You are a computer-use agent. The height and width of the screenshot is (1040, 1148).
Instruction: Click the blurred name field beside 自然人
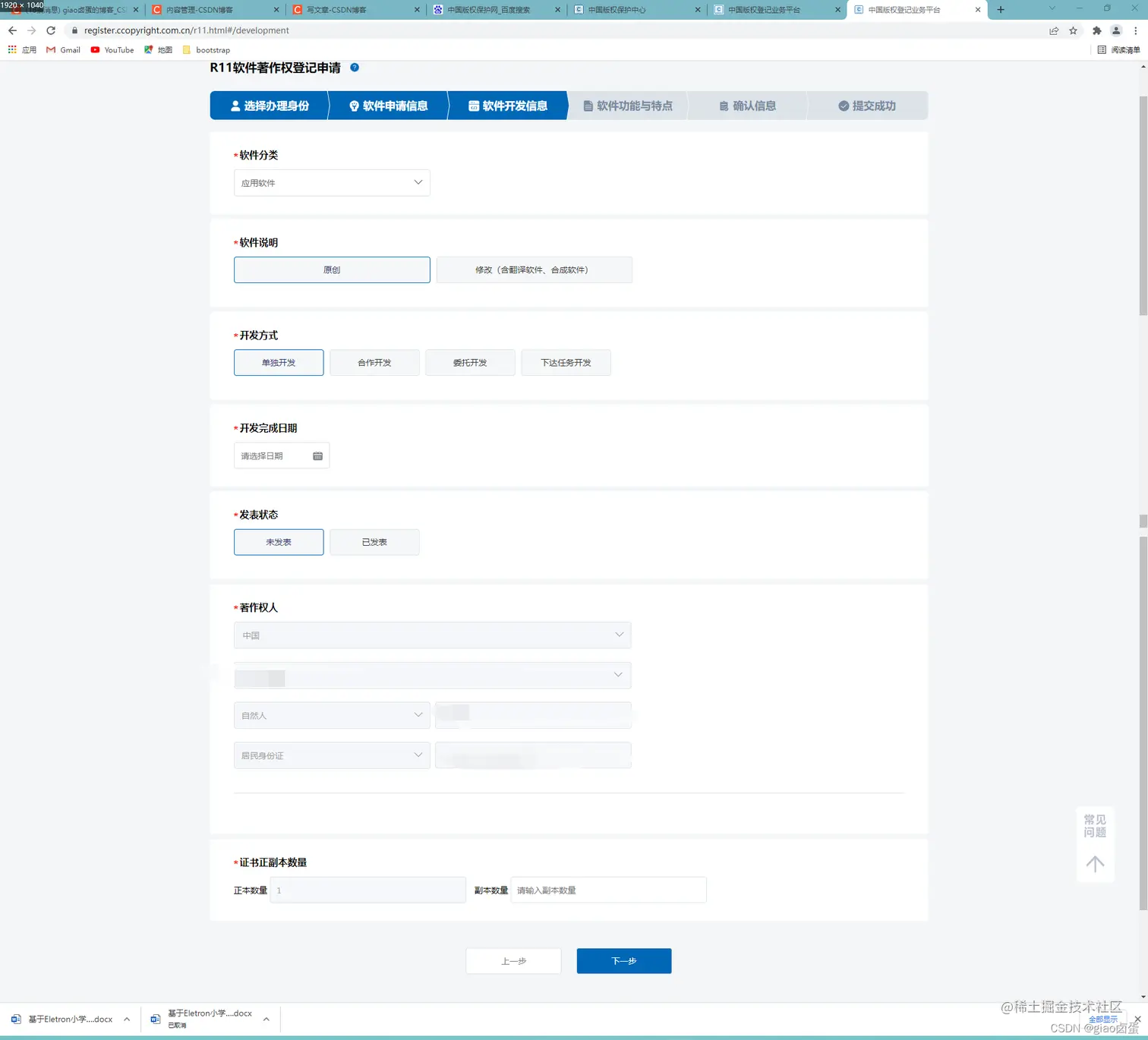(x=533, y=715)
